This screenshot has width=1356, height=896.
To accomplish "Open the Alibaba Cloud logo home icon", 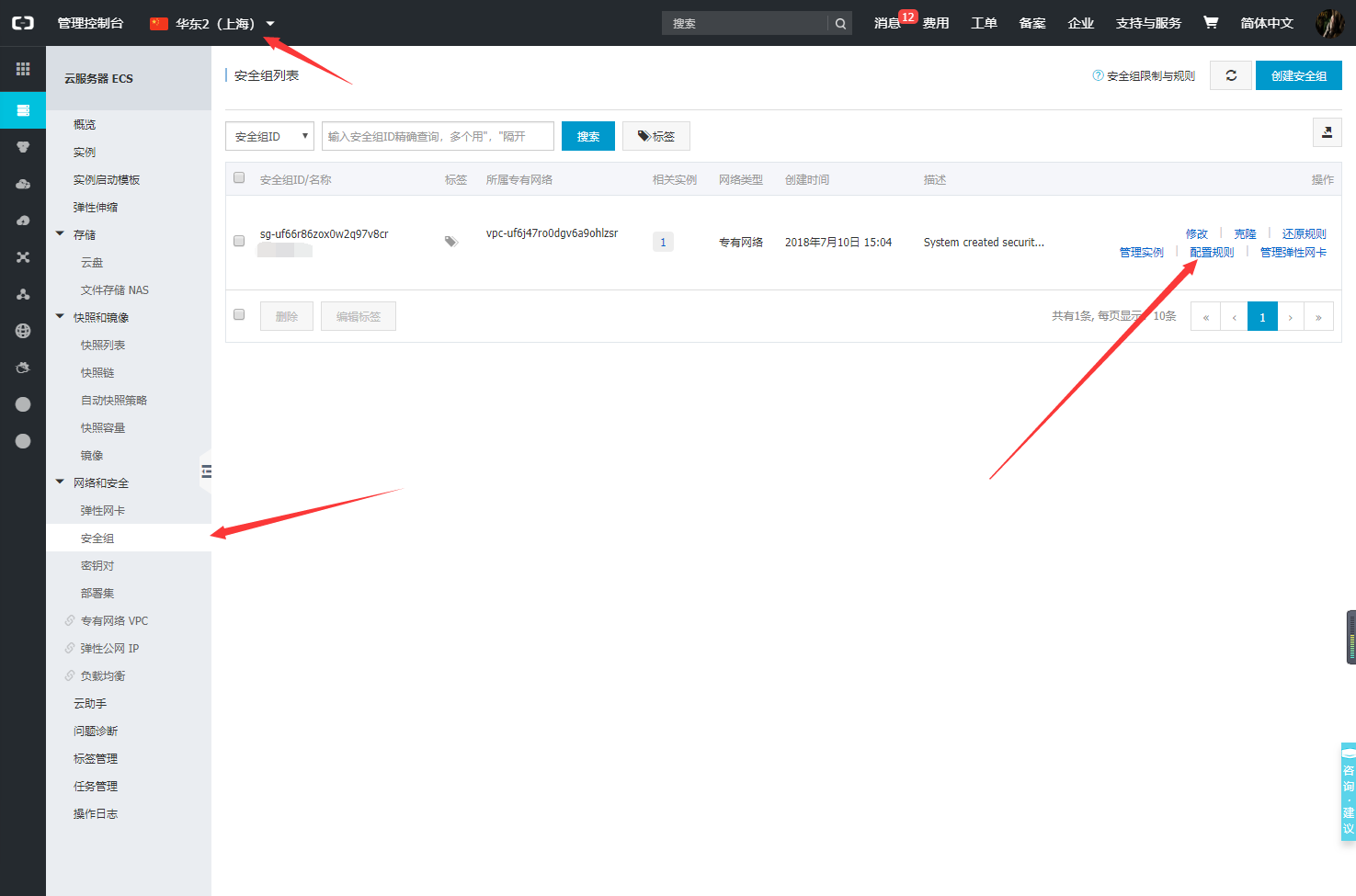I will click(23, 23).
